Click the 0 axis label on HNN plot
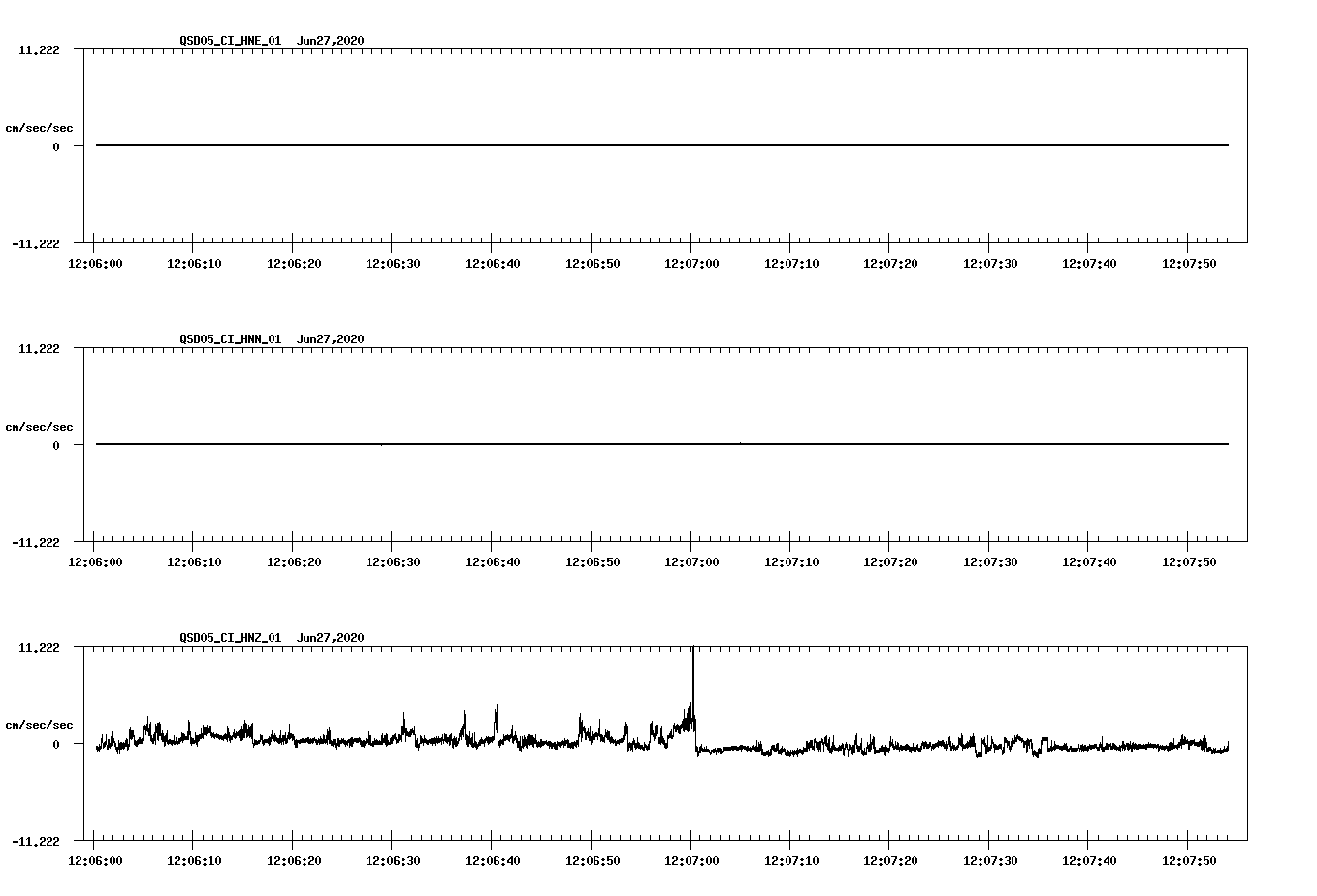 56,446
